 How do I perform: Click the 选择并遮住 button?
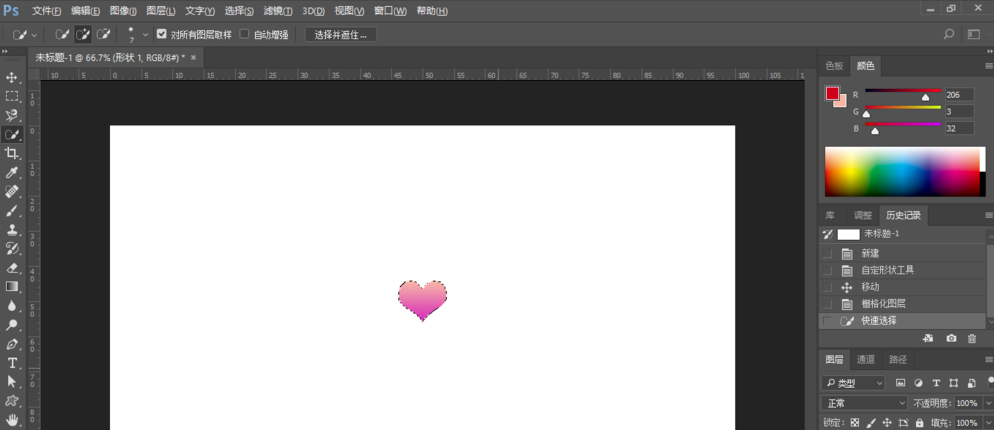[x=341, y=34]
